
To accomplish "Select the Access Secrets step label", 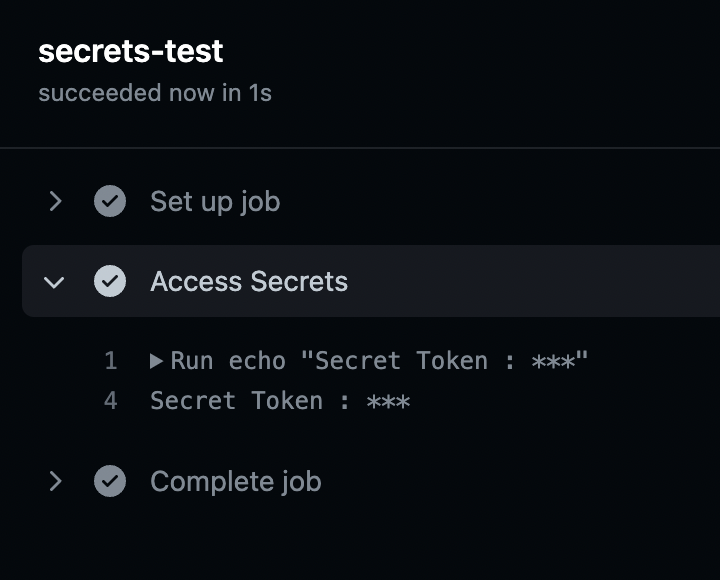I will (249, 282).
